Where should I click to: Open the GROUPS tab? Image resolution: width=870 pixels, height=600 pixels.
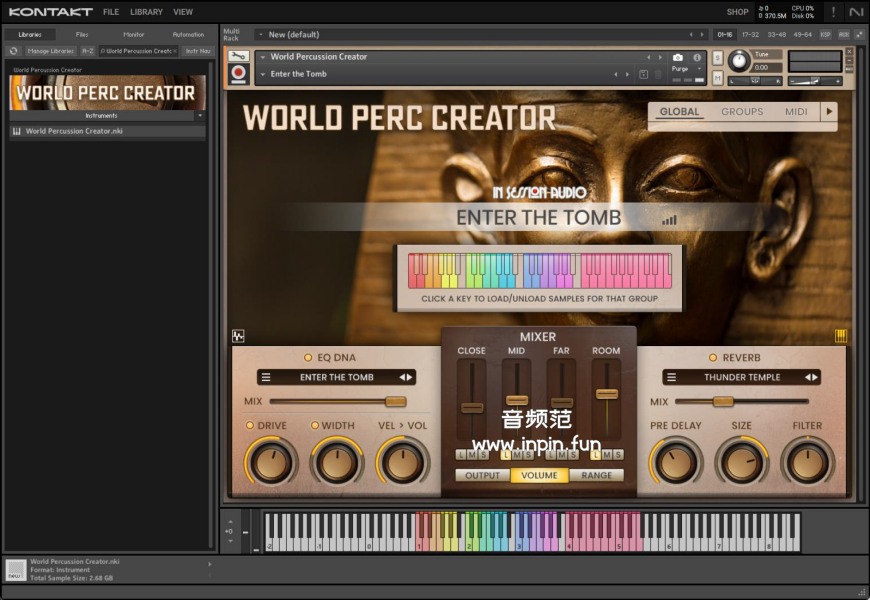click(x=742, y=112)
